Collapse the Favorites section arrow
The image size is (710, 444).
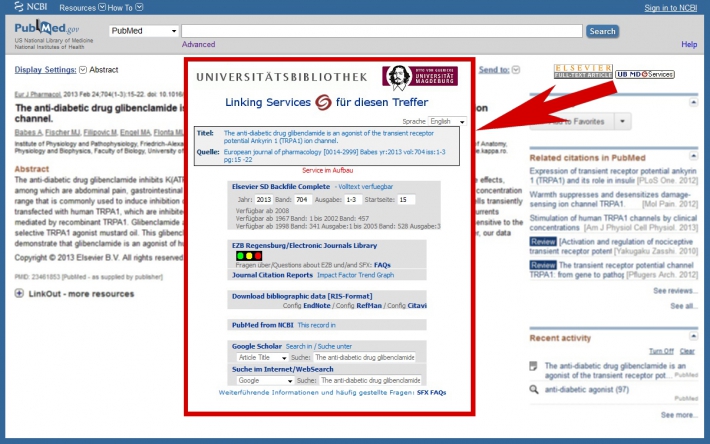point(693,102)
